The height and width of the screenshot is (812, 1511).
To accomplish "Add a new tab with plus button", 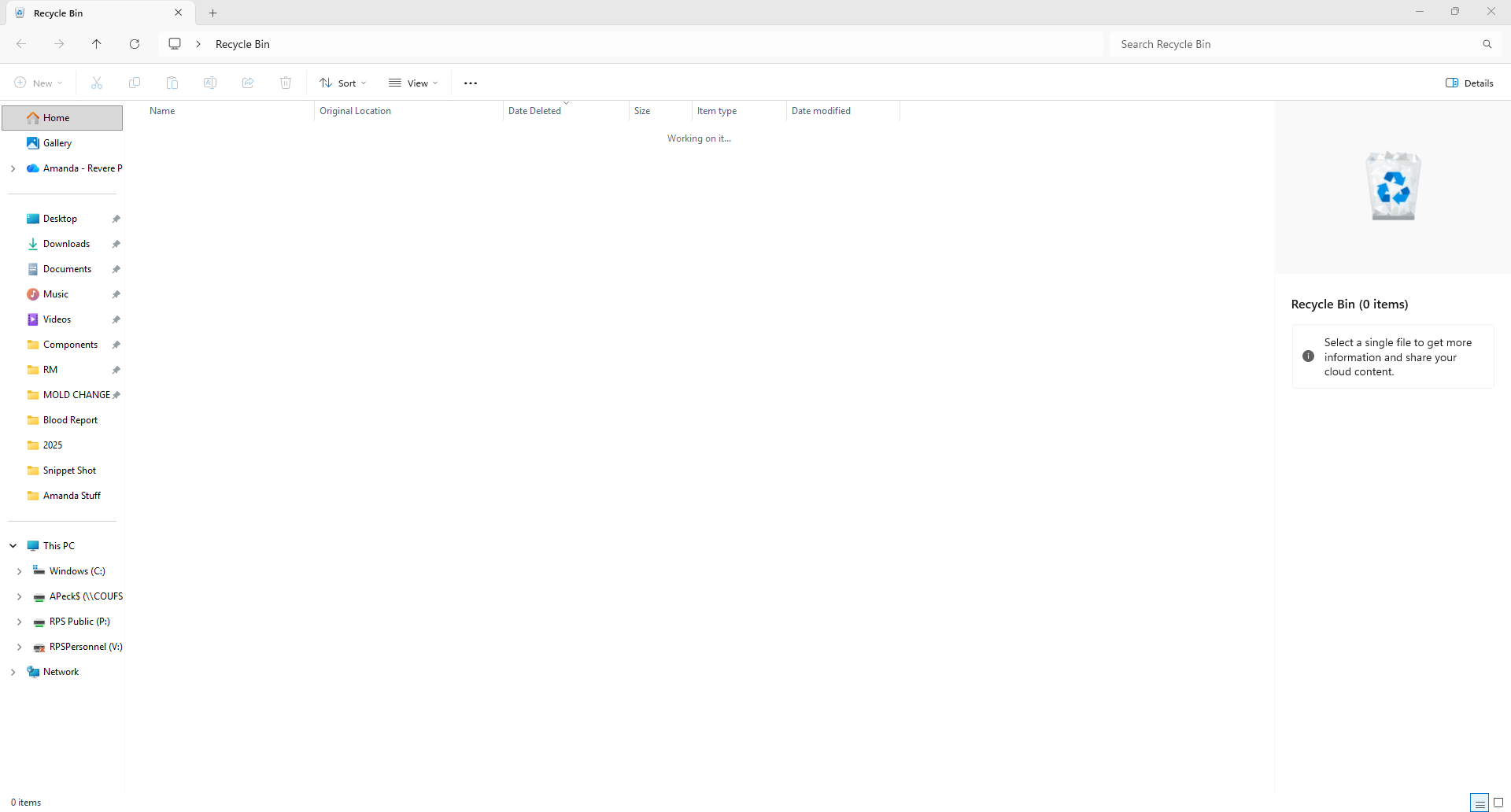I will [213, 13].
